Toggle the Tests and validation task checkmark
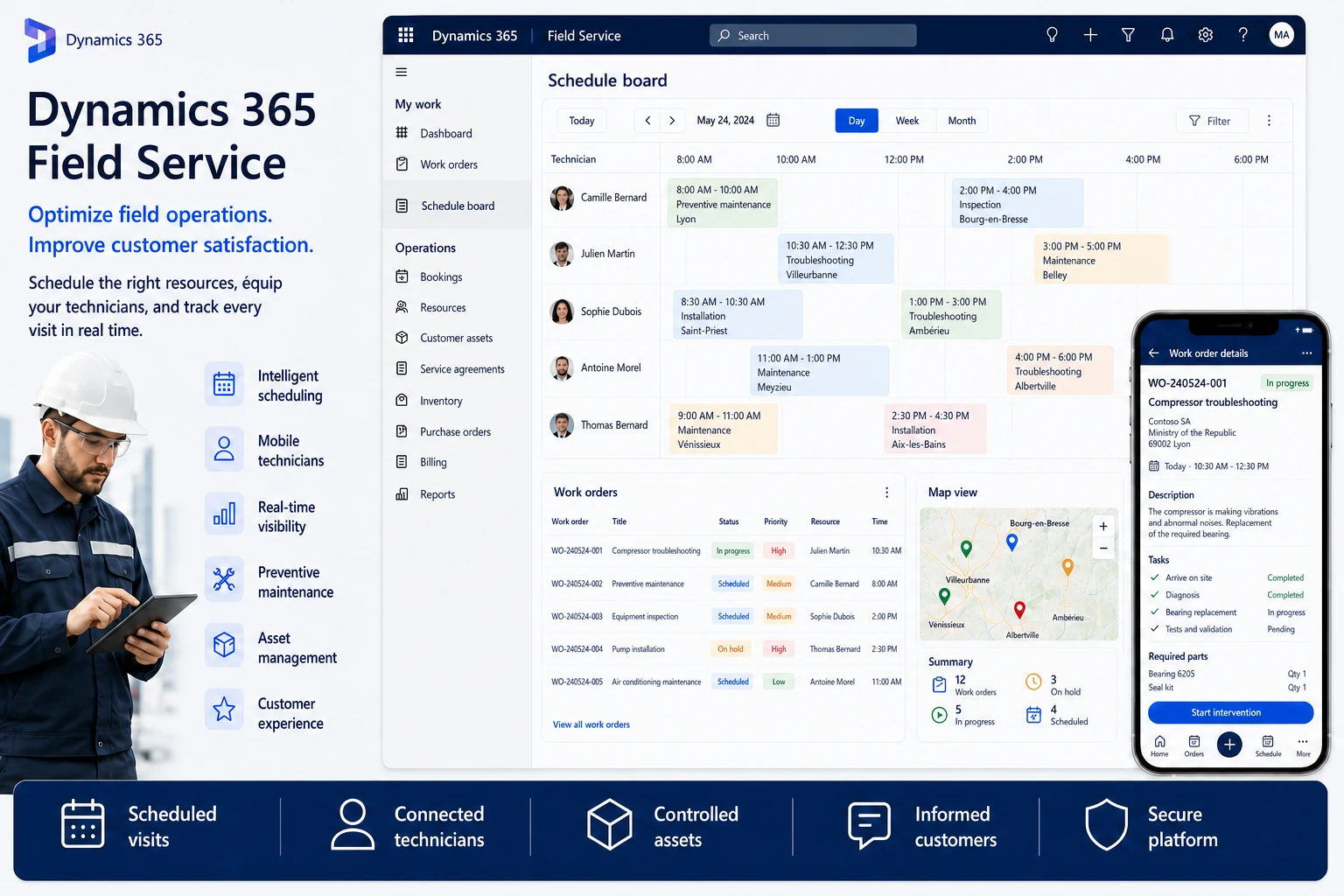Viewport: 1344px width, 896px height. coord(1155,628)
